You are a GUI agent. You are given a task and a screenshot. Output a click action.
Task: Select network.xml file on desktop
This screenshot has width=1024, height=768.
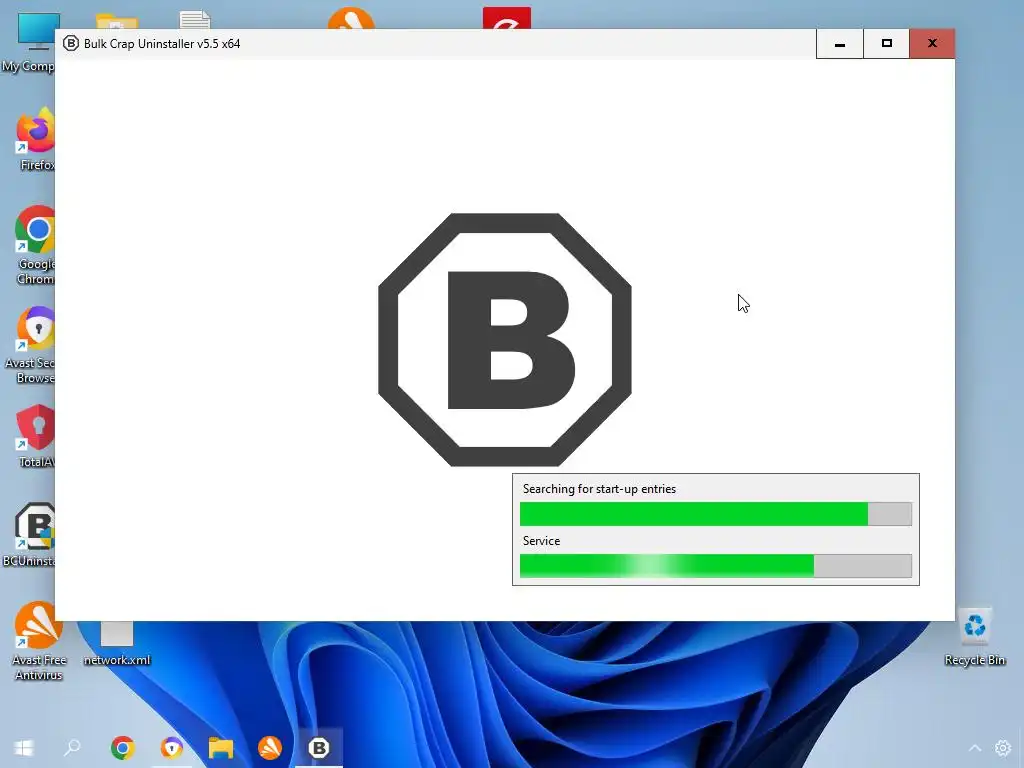[117, 643]
